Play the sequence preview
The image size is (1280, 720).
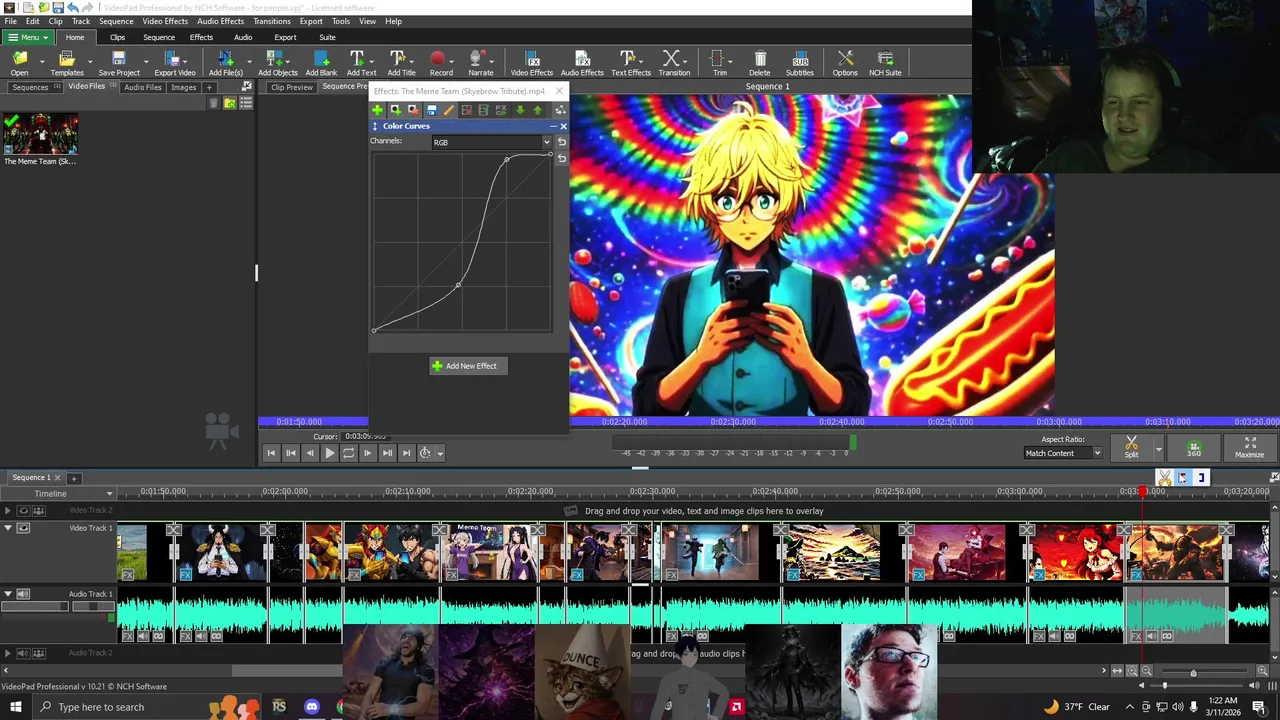[x=329, y=453]
